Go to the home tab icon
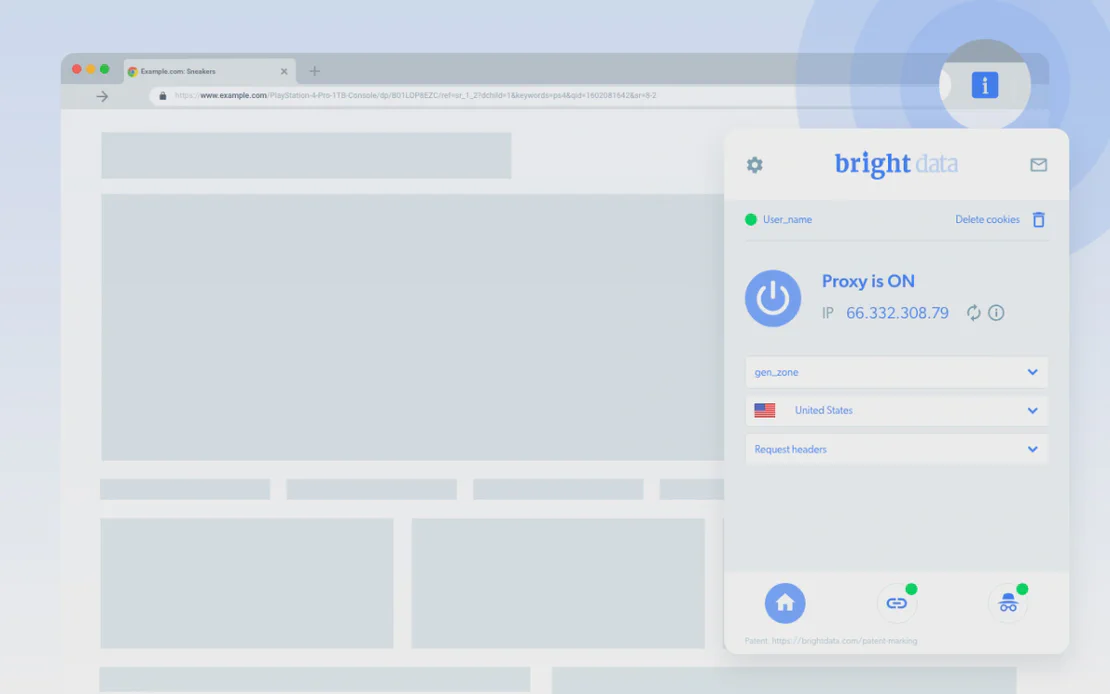1110x694 pixels. pos(785,603)
